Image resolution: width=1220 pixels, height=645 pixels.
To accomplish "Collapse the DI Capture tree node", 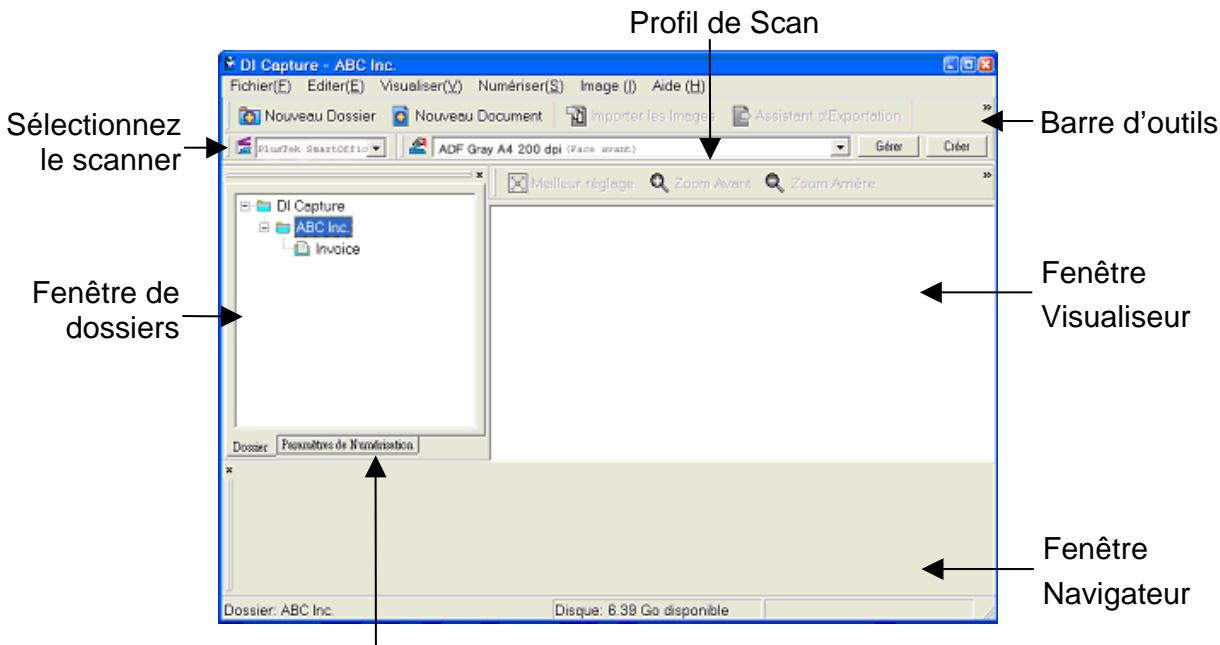I will click(x=246, y=206).
